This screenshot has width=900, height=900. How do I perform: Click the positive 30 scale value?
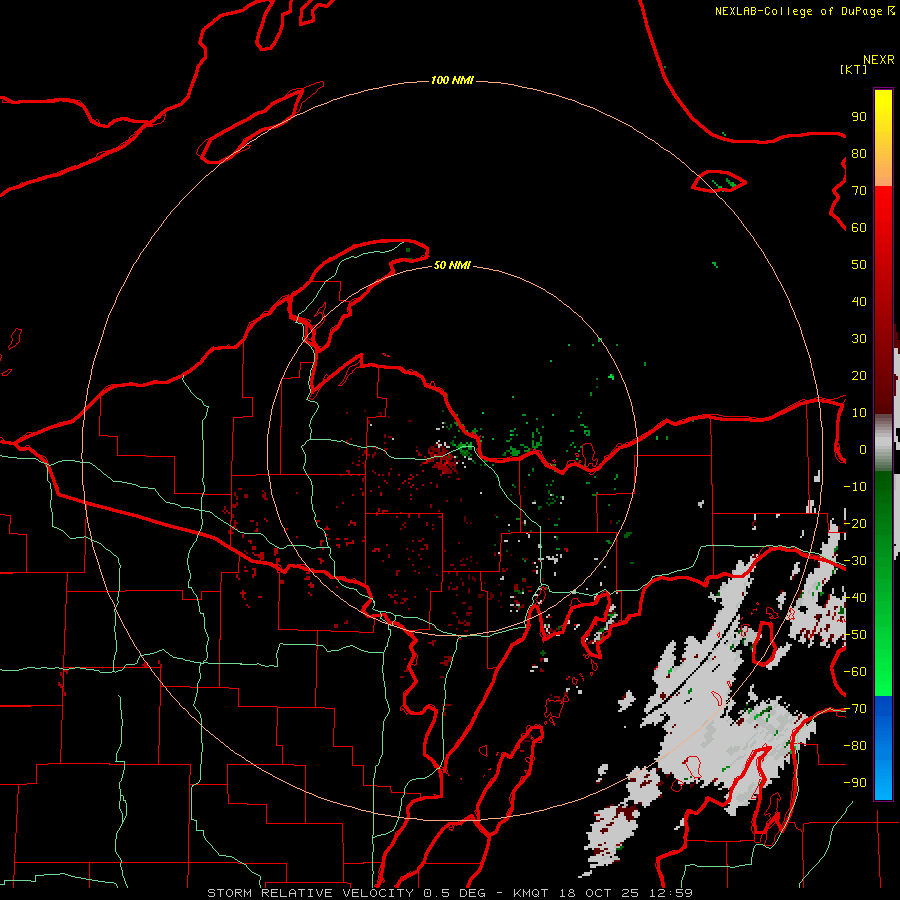click(x=859, y=339)
